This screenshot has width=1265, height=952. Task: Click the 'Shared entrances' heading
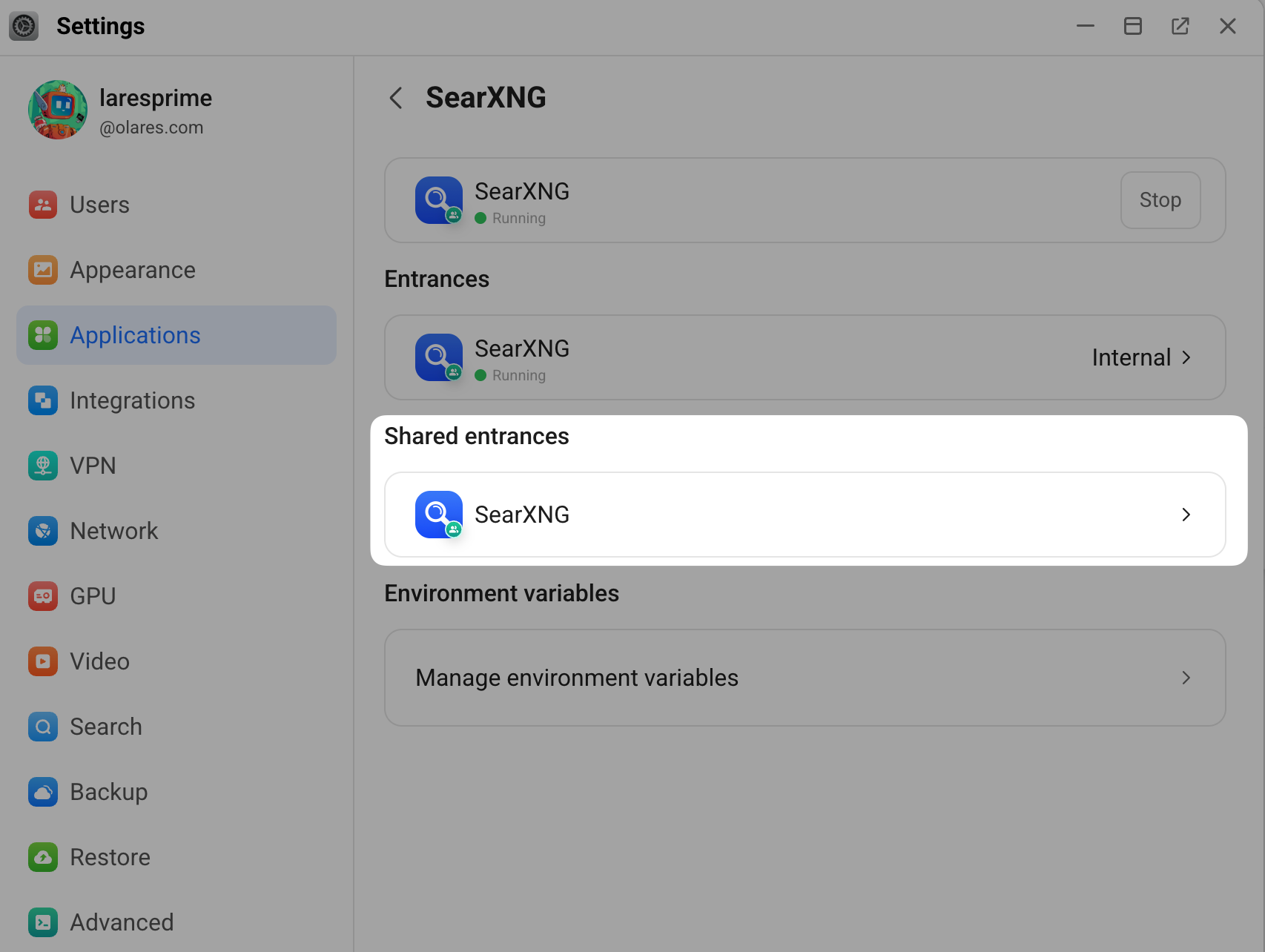tap(477, 436)
